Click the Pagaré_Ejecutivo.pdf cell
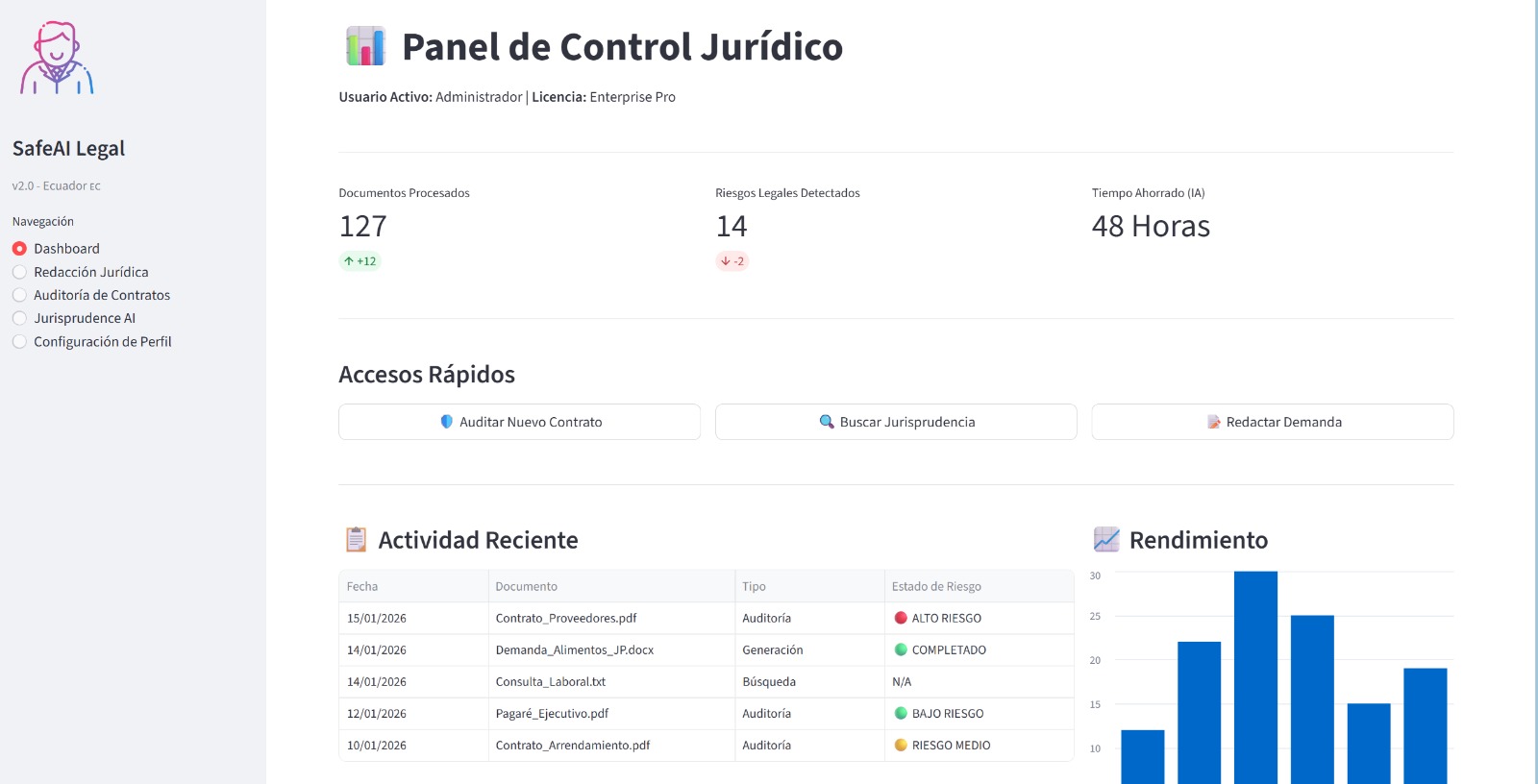Viewport: 1538px width, 784px height. [611, 713]
